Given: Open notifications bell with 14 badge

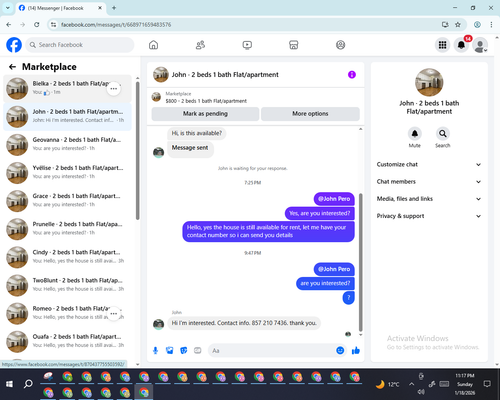Looking at the screenshot, I should [461, 45].
